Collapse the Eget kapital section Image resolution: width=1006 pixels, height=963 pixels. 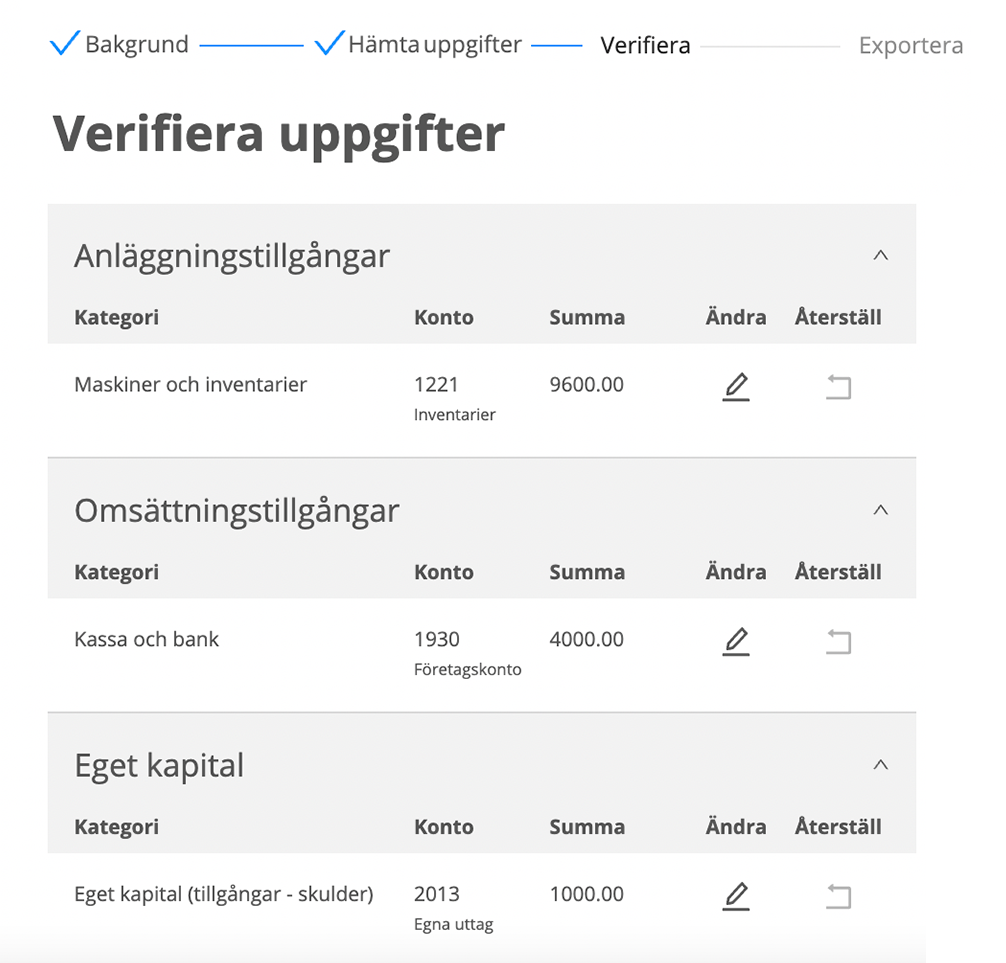(x=880, y=765)
